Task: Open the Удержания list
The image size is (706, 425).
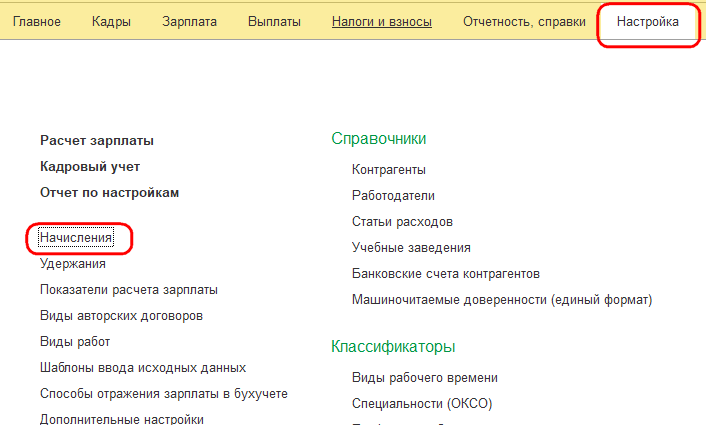Action: click(x=73, y=264)
